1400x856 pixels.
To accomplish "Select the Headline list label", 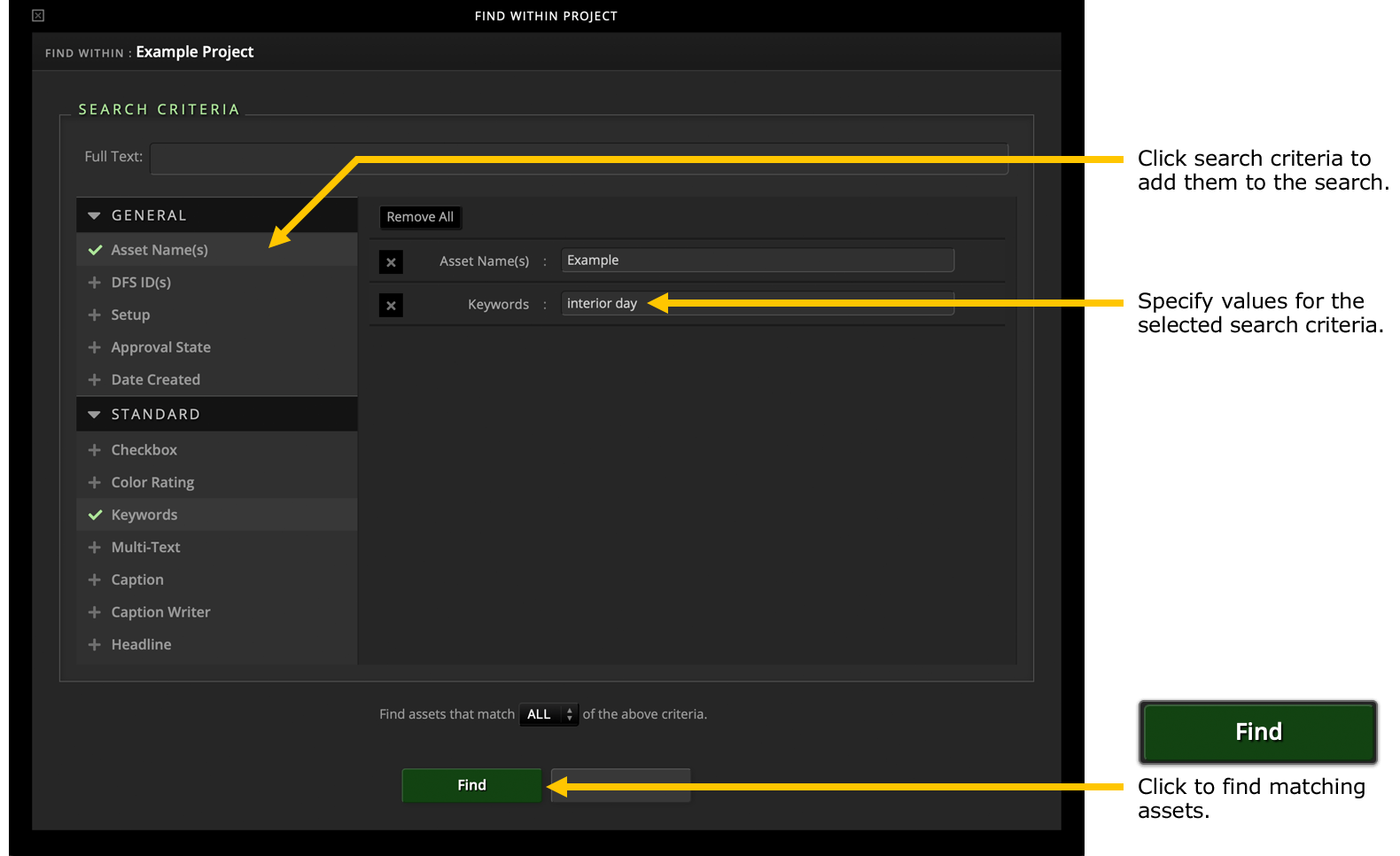I will (141, 644).
